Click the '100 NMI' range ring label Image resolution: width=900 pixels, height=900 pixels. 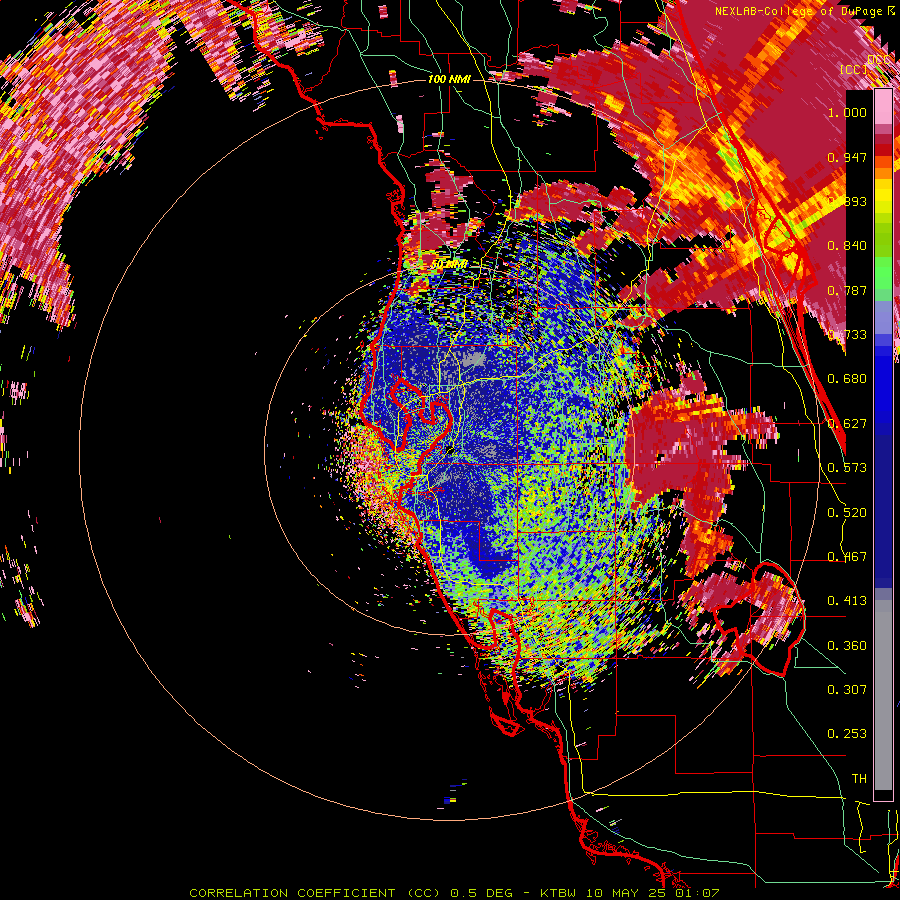coord(449,79)
